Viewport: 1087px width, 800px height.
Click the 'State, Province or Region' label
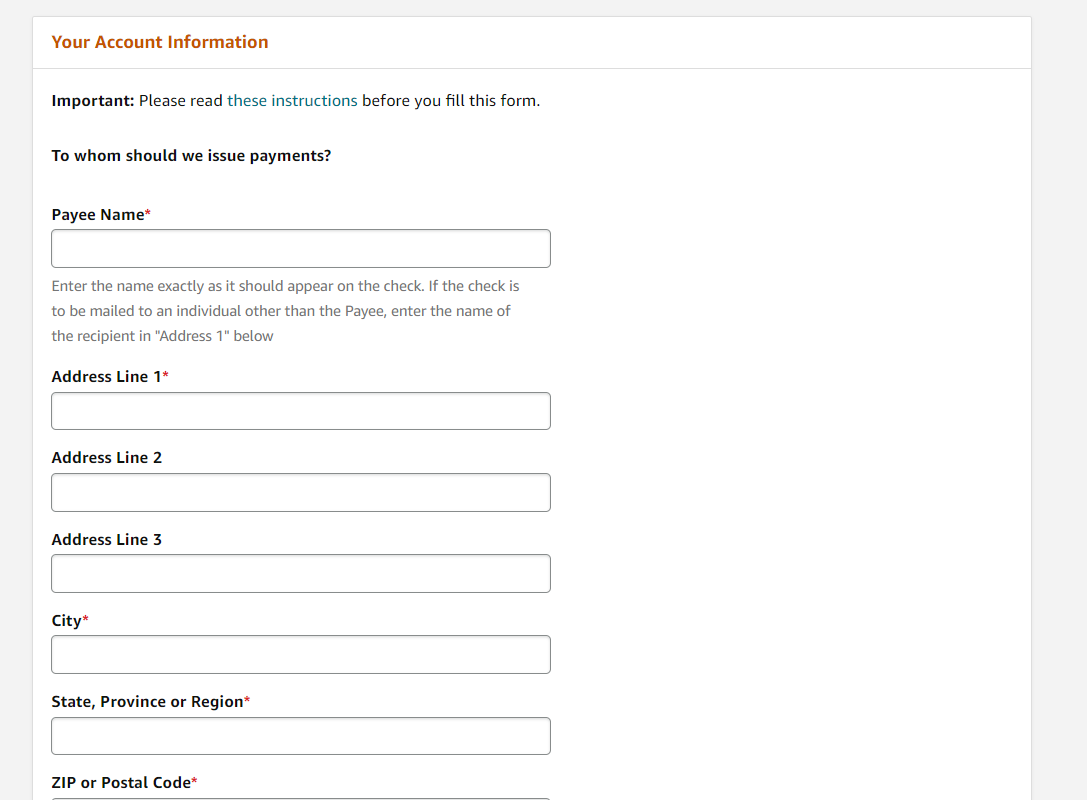click(x=147, y=702)
